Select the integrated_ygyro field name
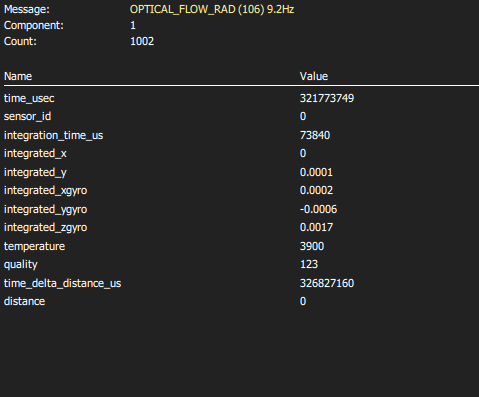This screenshot has width=479, height=397. pyautogui.click(x=45, y=209)
